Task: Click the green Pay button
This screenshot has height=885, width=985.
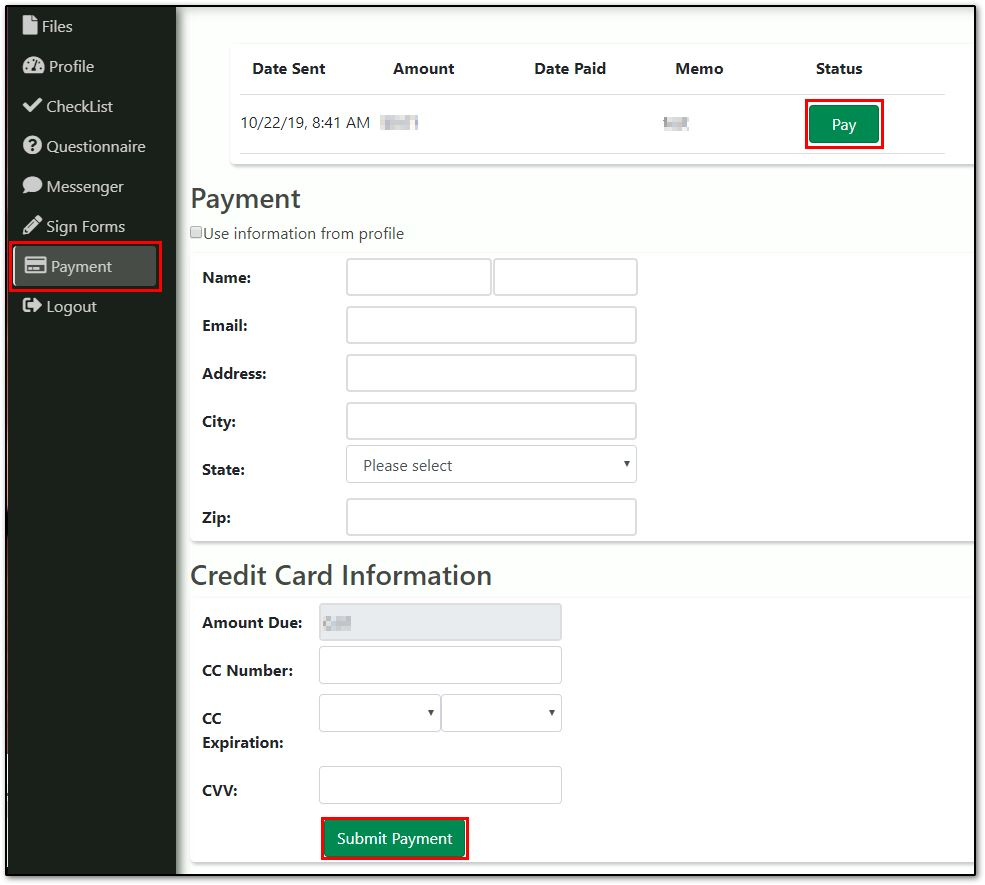Action: [843, 124]
